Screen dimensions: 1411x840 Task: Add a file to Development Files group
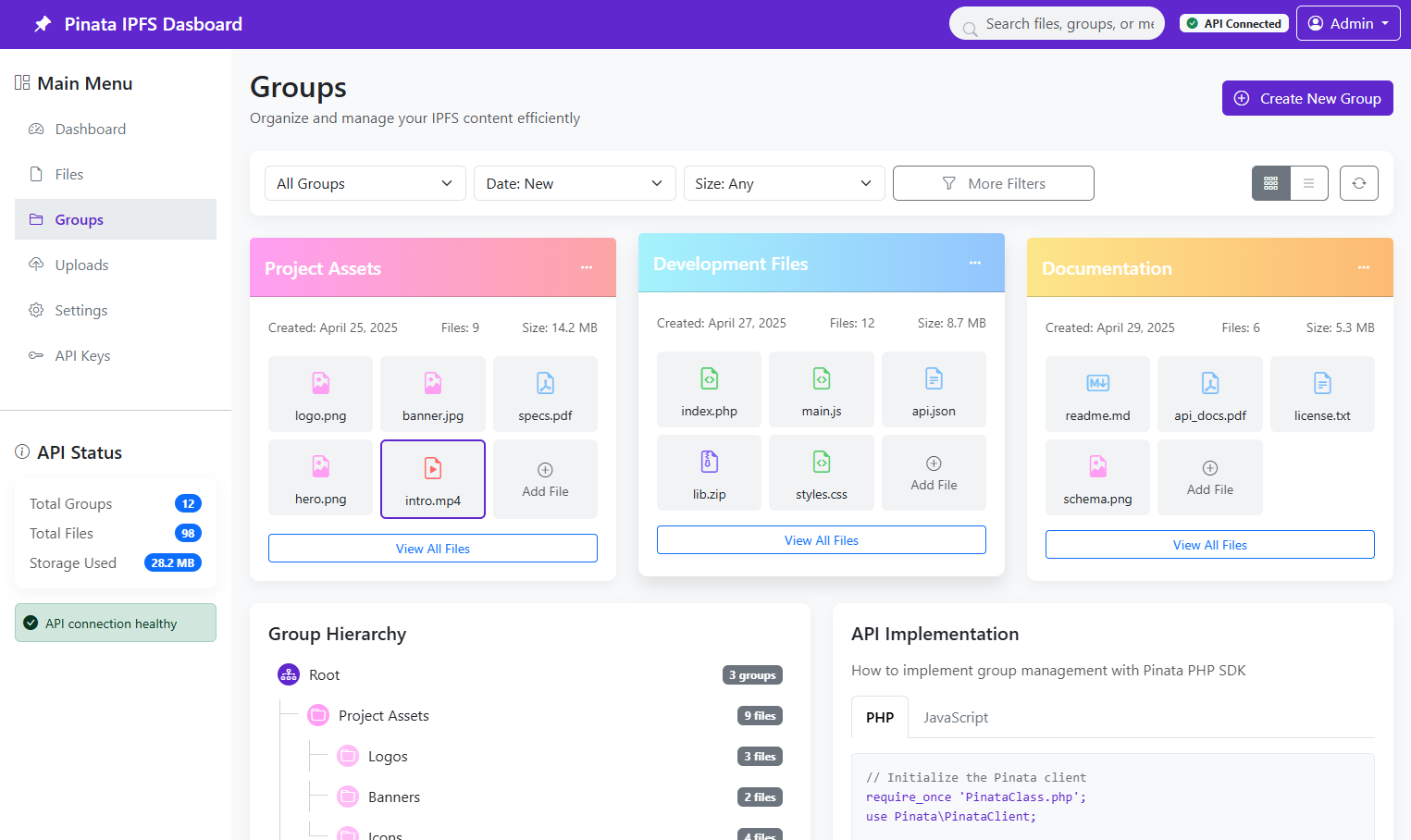pyautogui.click(x=934, y=473)
